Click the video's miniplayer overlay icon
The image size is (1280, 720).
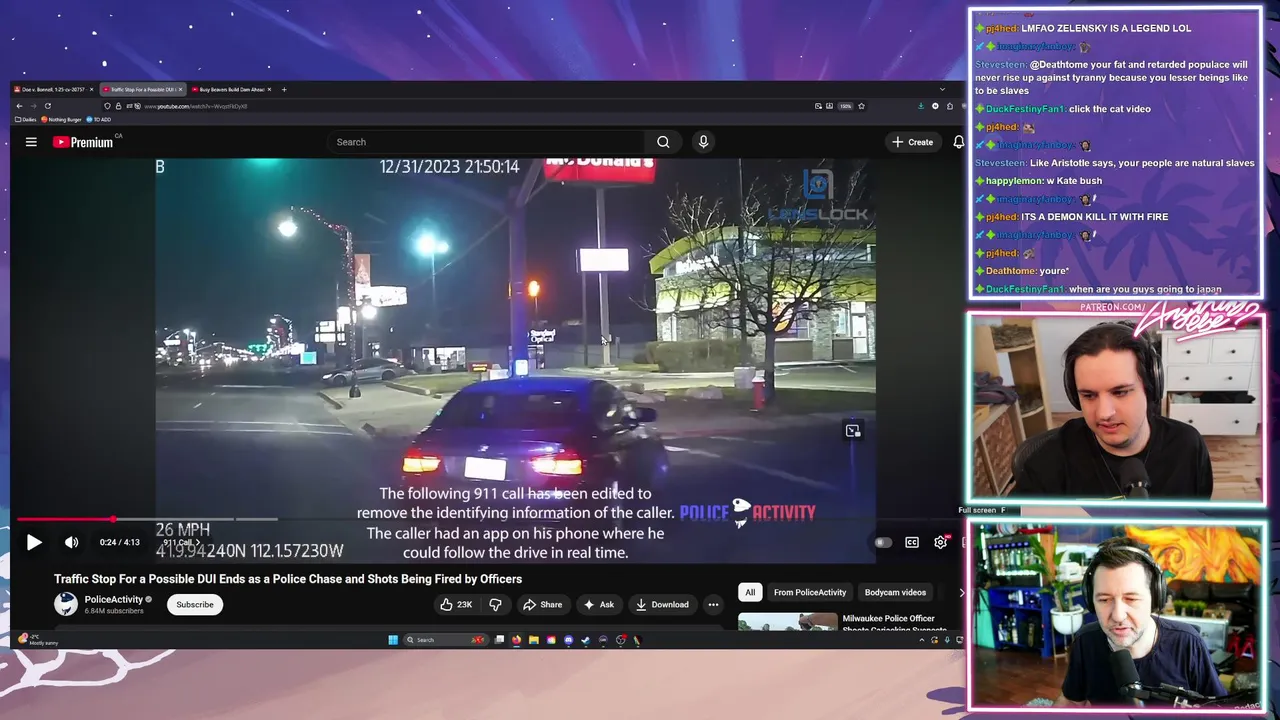point(853,431)
